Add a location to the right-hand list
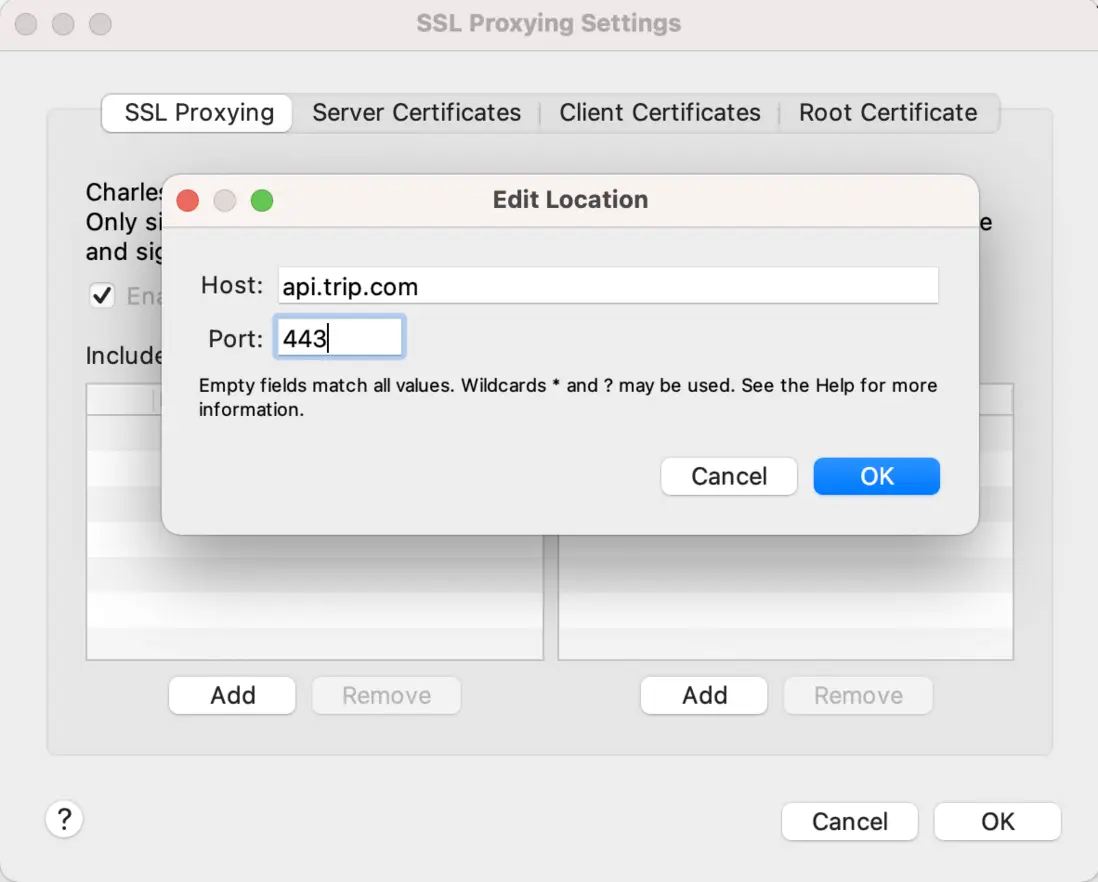Viewport: 1098px width, 882px height. pyautogui.click(x=704, y=695)
